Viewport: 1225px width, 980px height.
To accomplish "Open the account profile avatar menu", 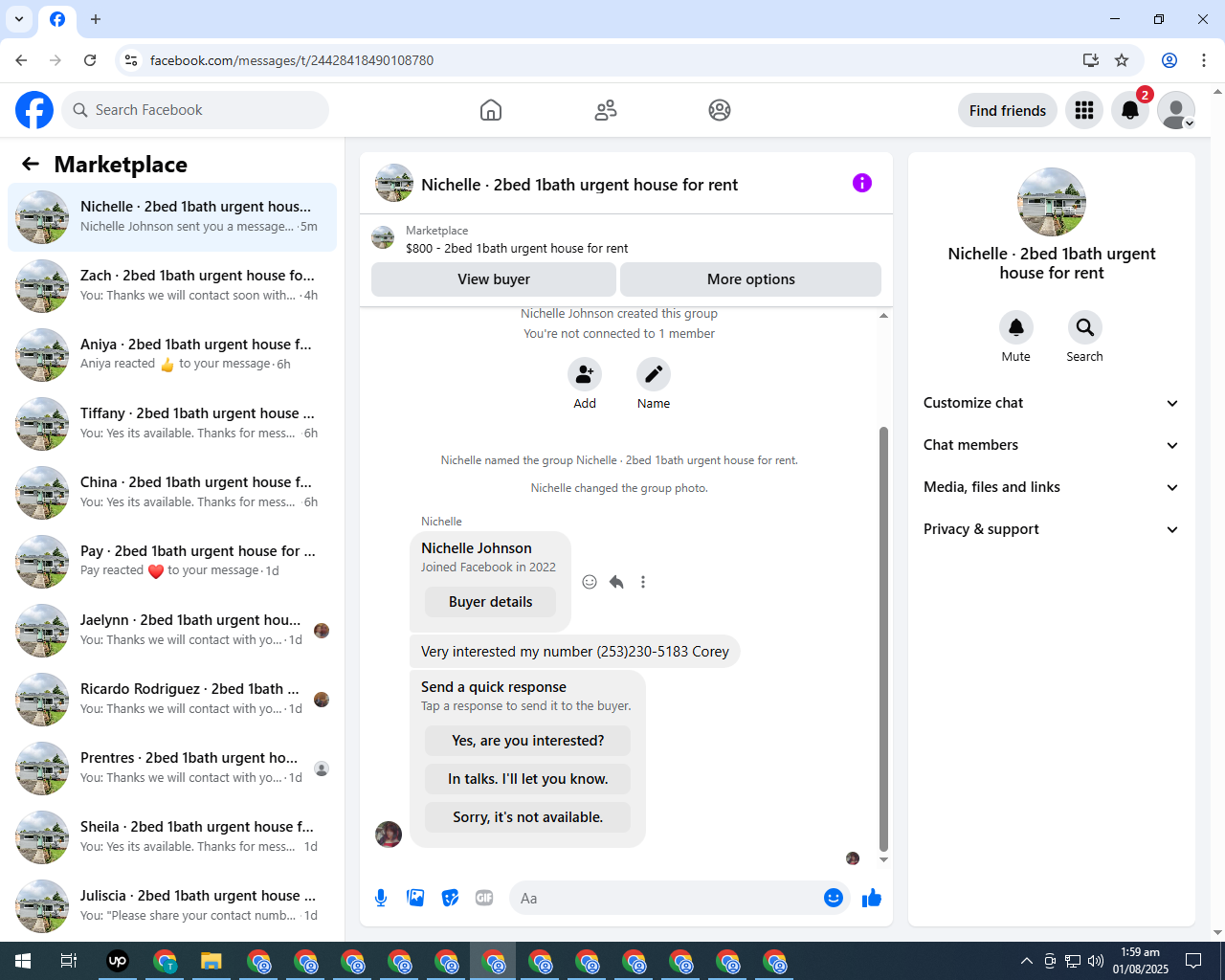I will (1176, 110).
